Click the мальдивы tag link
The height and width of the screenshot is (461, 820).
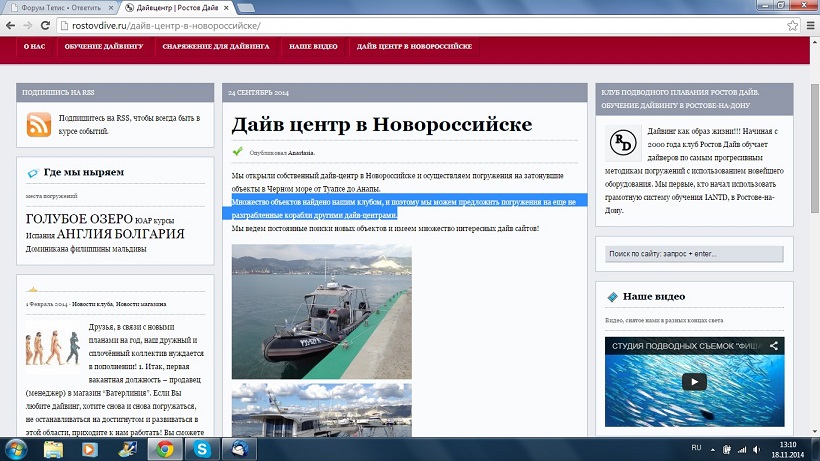coord(130,249)
